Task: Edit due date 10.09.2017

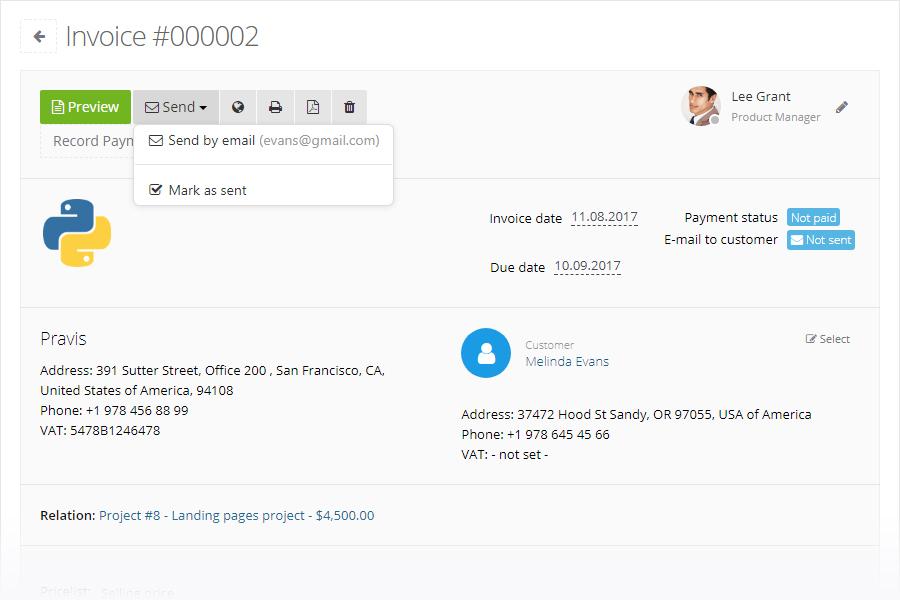Action: pyautogui.click(x=587, y=266)
